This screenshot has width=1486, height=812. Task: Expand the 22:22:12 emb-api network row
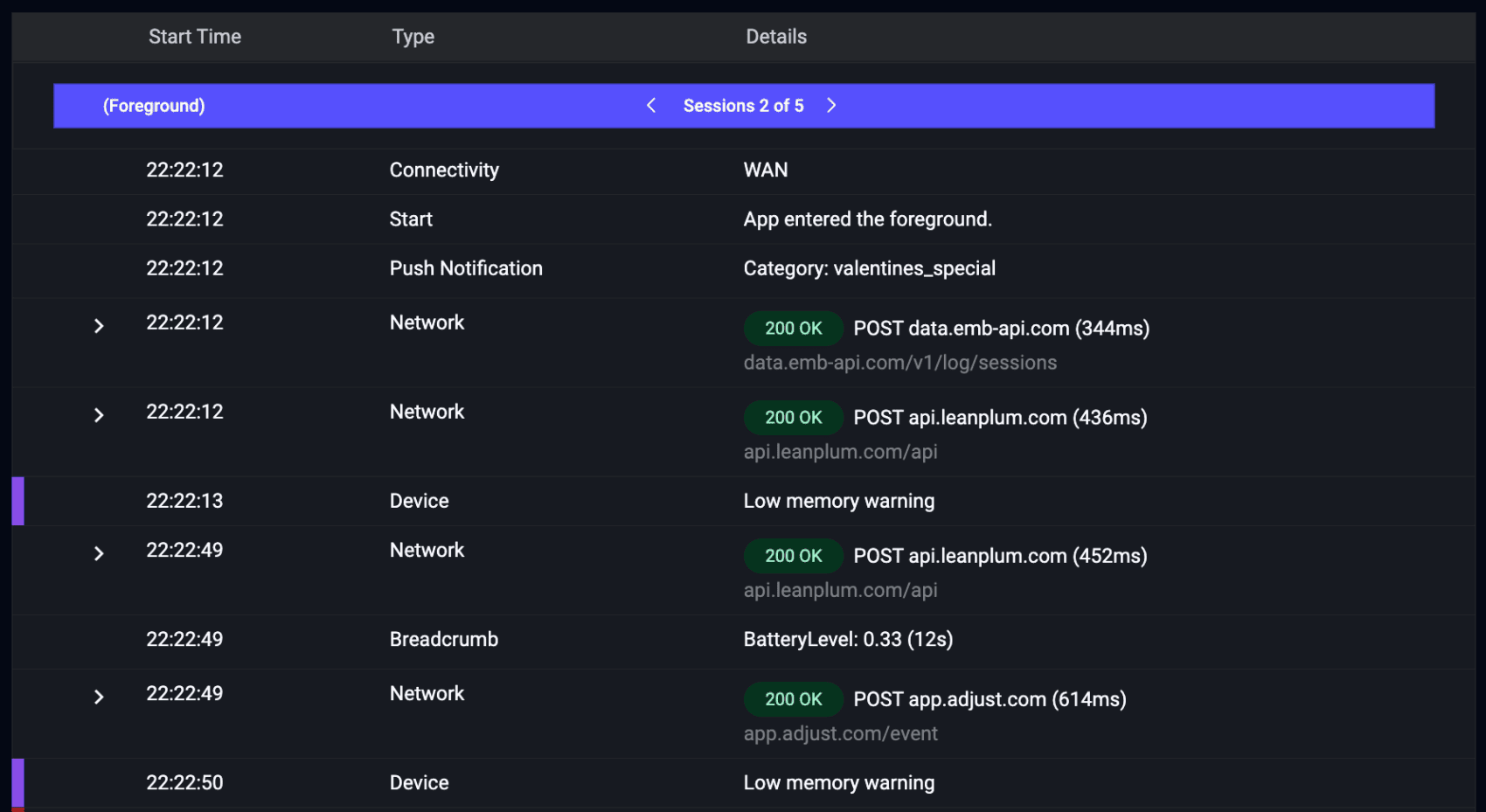click(x=98, y=326)
